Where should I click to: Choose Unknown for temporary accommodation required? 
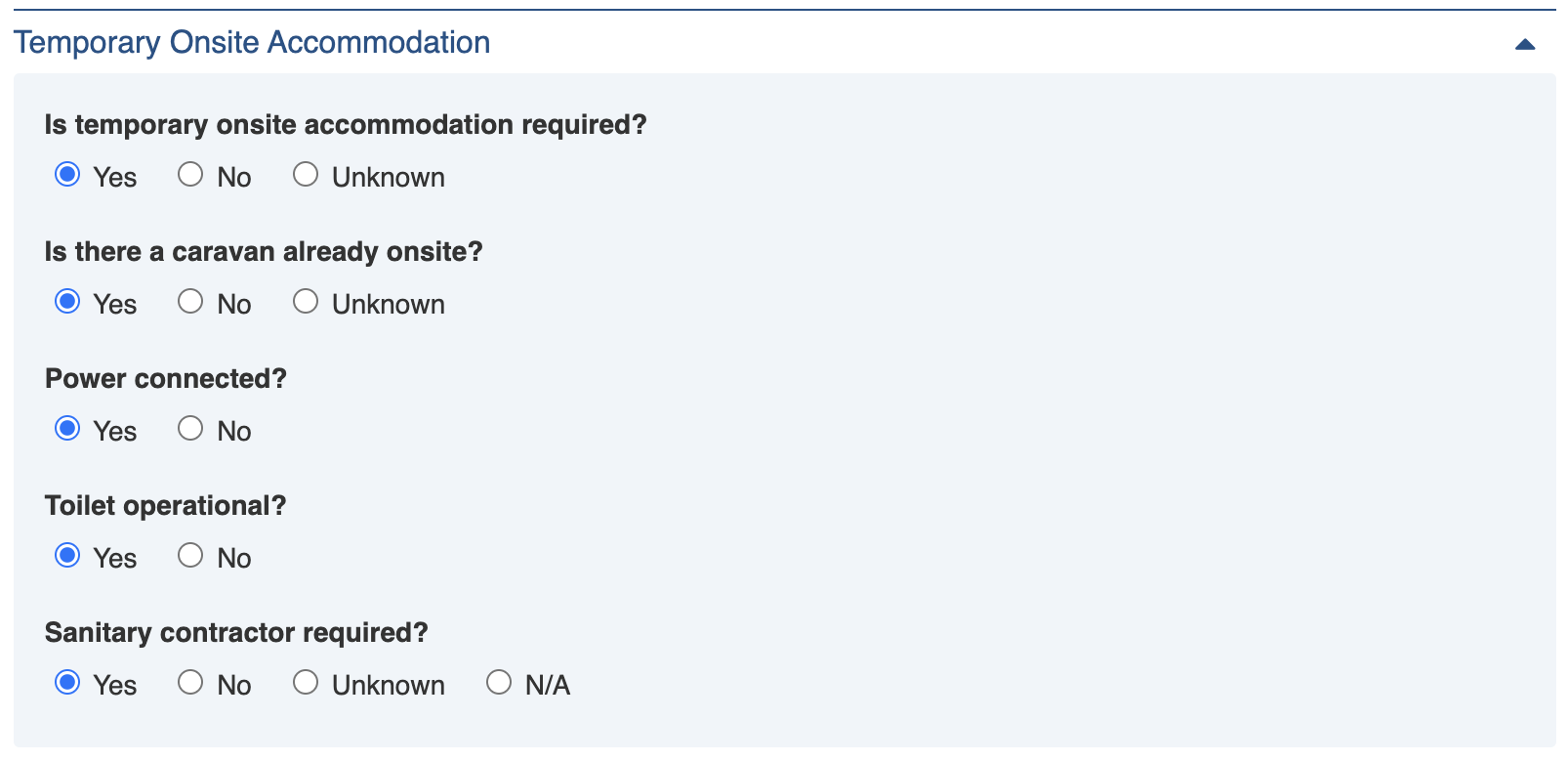point(306,175)
